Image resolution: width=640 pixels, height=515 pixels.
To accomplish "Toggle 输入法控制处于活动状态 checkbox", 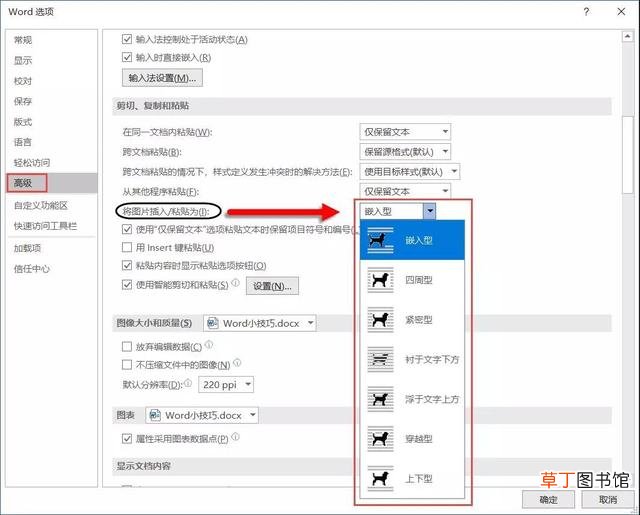I will tap(127, 39).
